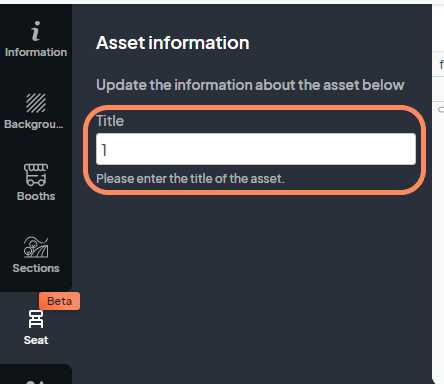Go to the Booths tab label

36,196
